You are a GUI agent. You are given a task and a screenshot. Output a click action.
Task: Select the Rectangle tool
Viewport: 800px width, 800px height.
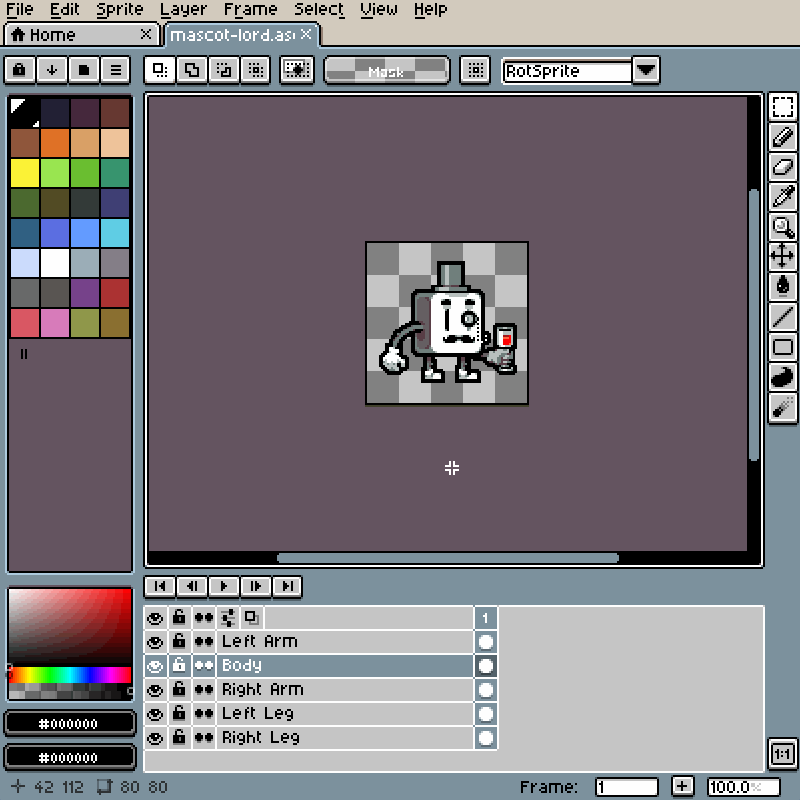click(x=783, y=344)
